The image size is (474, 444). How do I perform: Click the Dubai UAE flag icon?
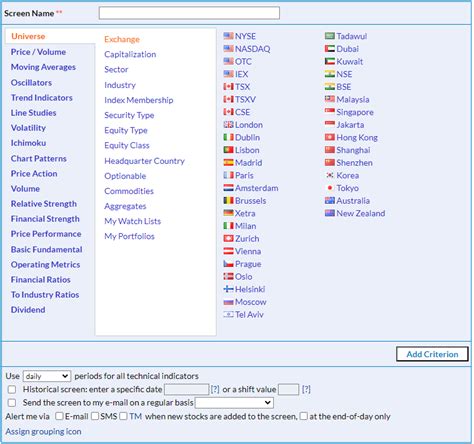330,49
